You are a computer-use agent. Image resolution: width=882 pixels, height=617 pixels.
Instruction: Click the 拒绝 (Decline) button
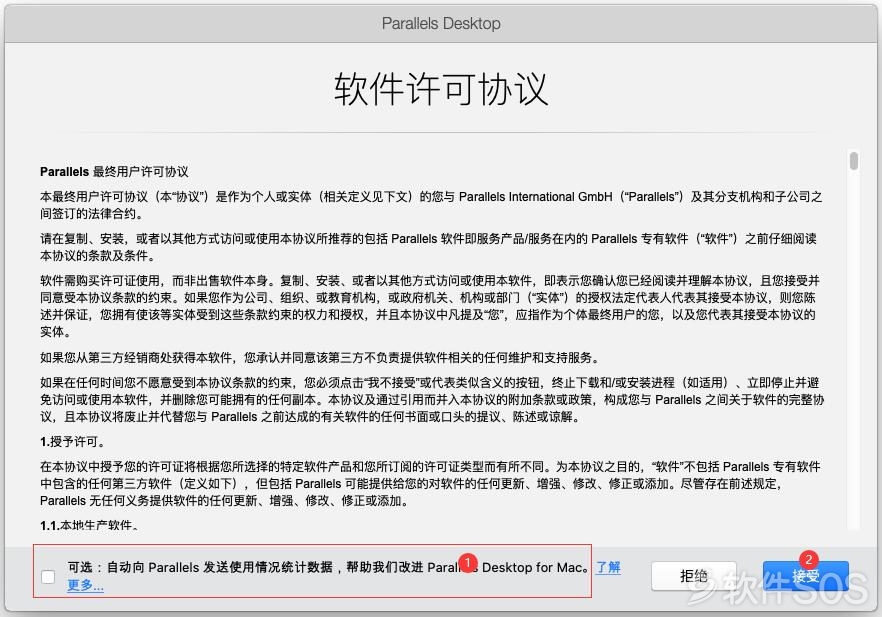(x=694, y=576)
